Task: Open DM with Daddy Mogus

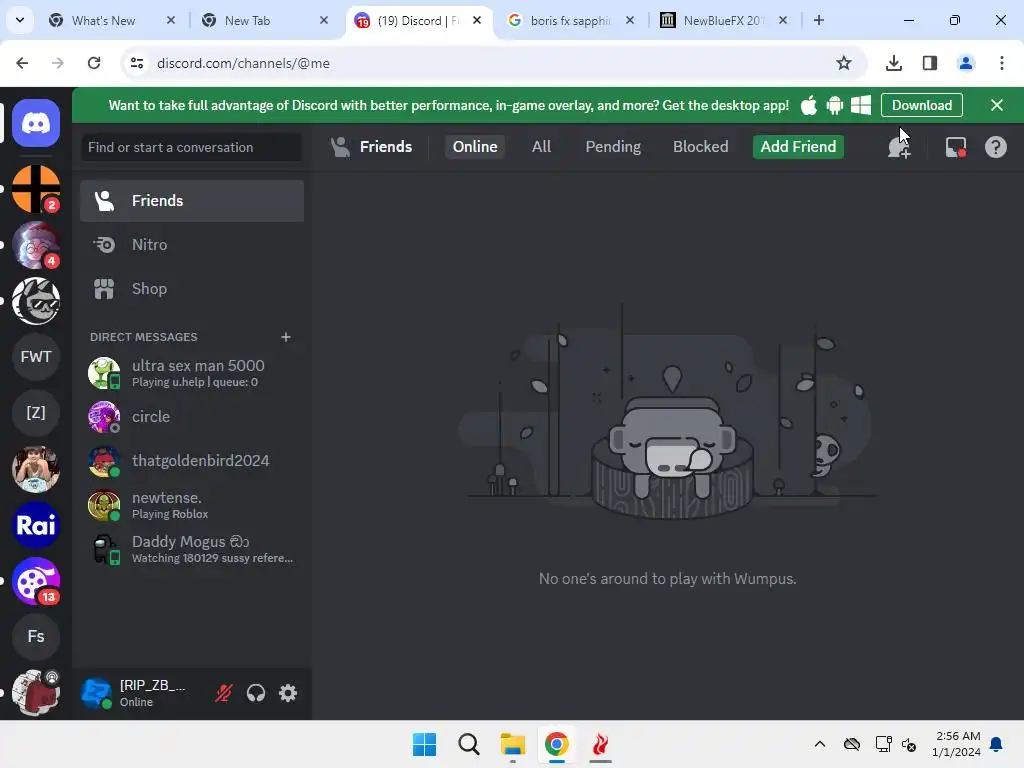Action: point(192,549)
